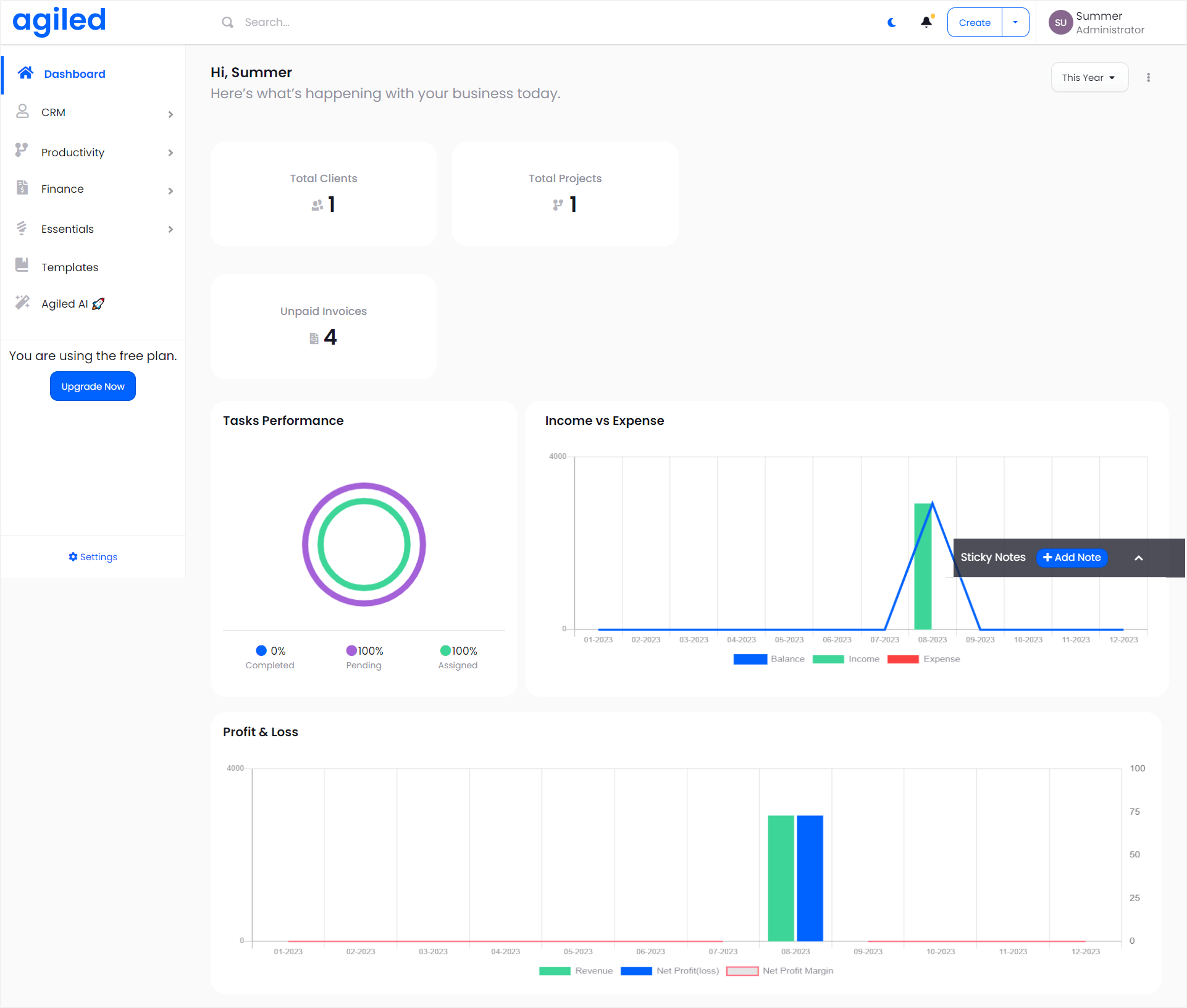
Task: Open the Settings link
Action: 93,557
